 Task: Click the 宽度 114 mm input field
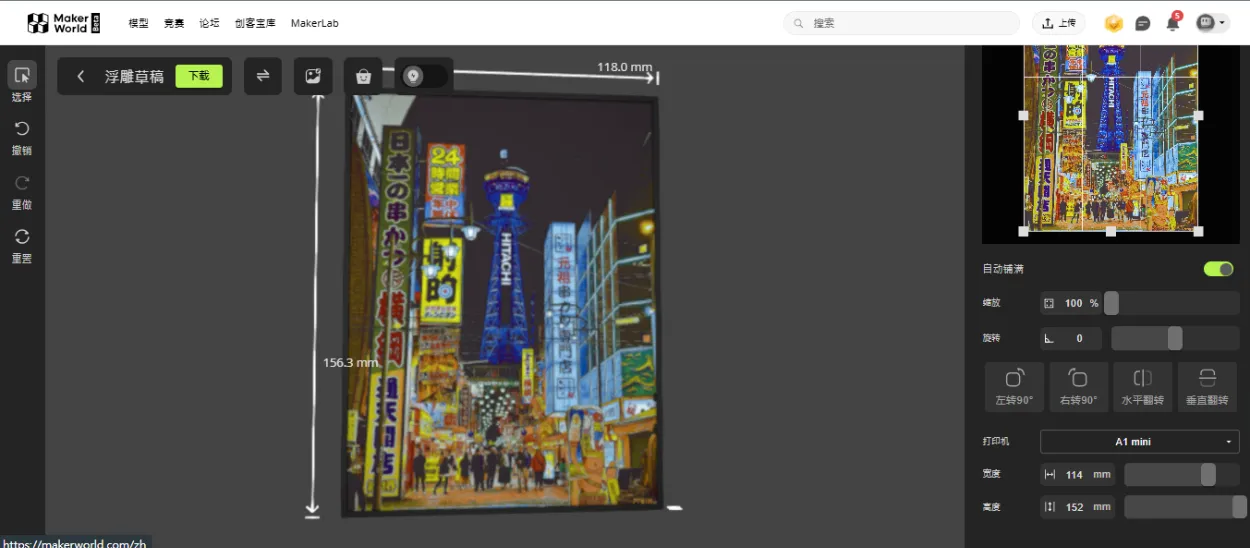tap(1078, 474)
